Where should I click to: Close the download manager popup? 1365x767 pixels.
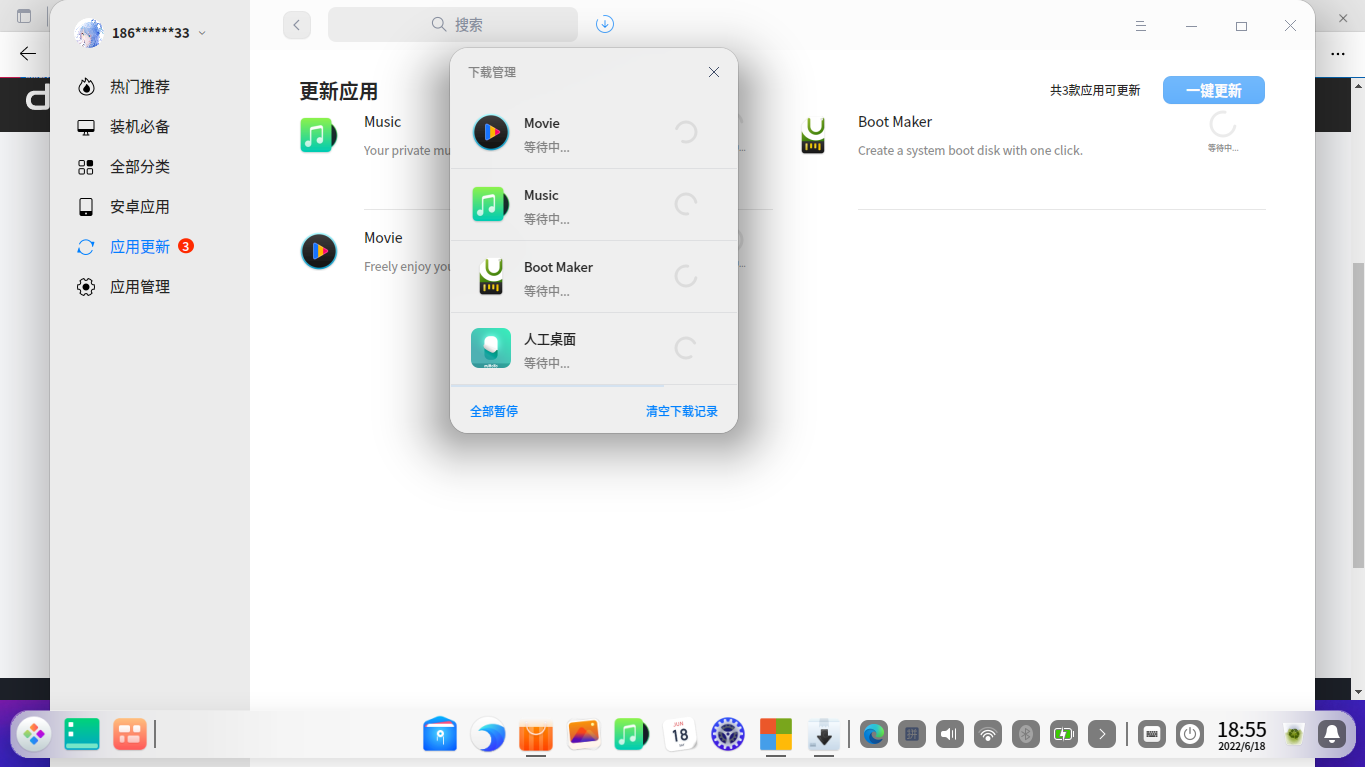(714, 72)
